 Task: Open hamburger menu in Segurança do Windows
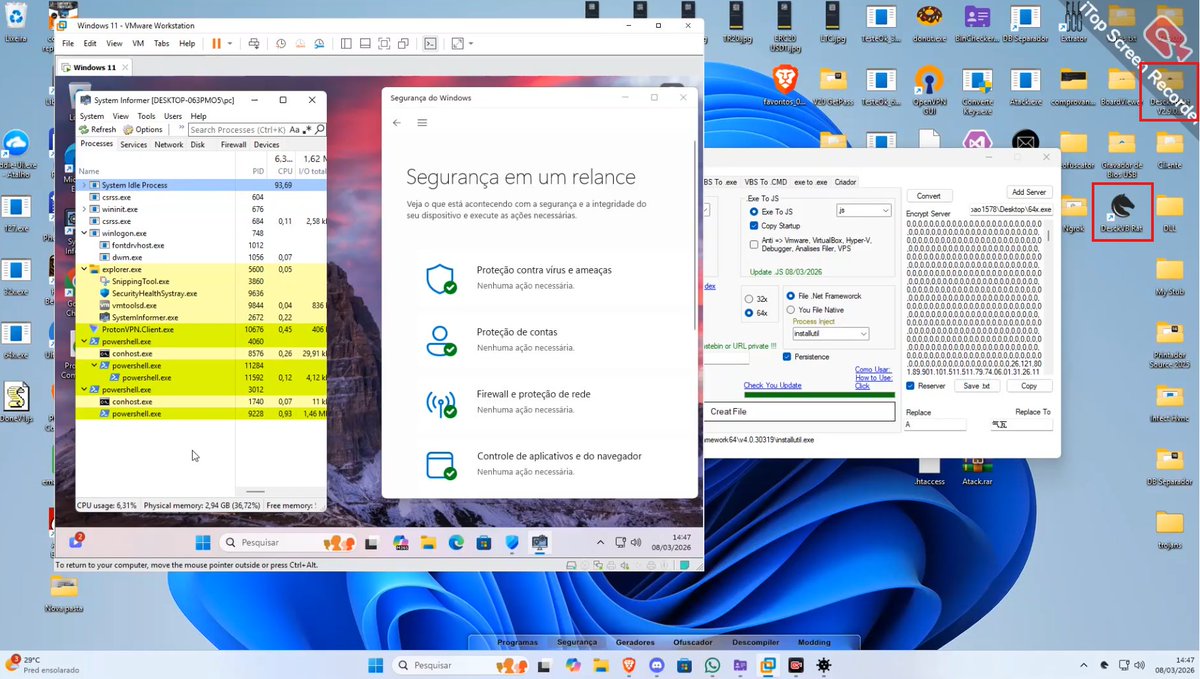tap(422, 122)
